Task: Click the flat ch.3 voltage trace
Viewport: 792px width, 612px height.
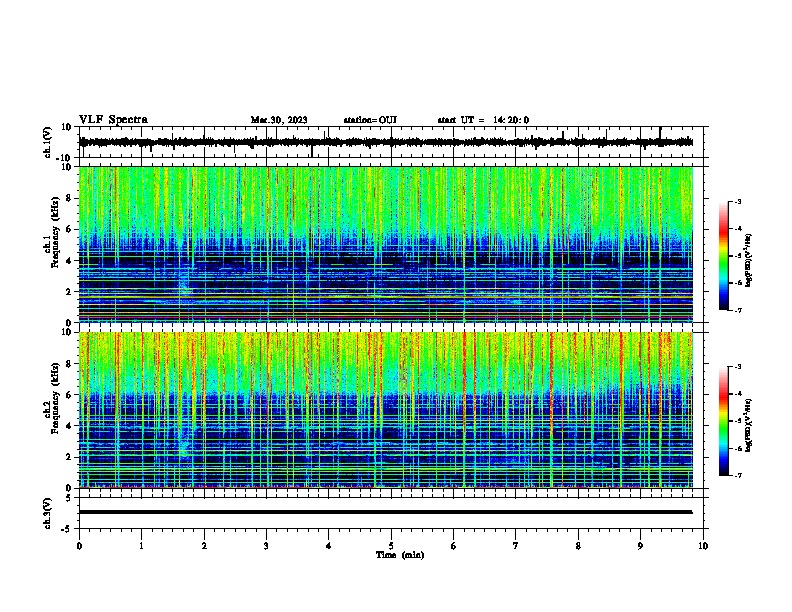Action: point(386,512)
